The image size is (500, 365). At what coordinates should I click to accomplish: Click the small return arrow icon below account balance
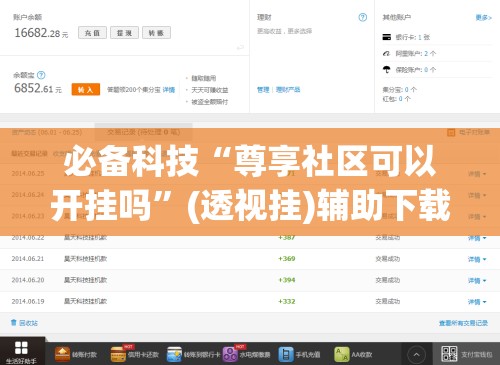tap(240, 48)
